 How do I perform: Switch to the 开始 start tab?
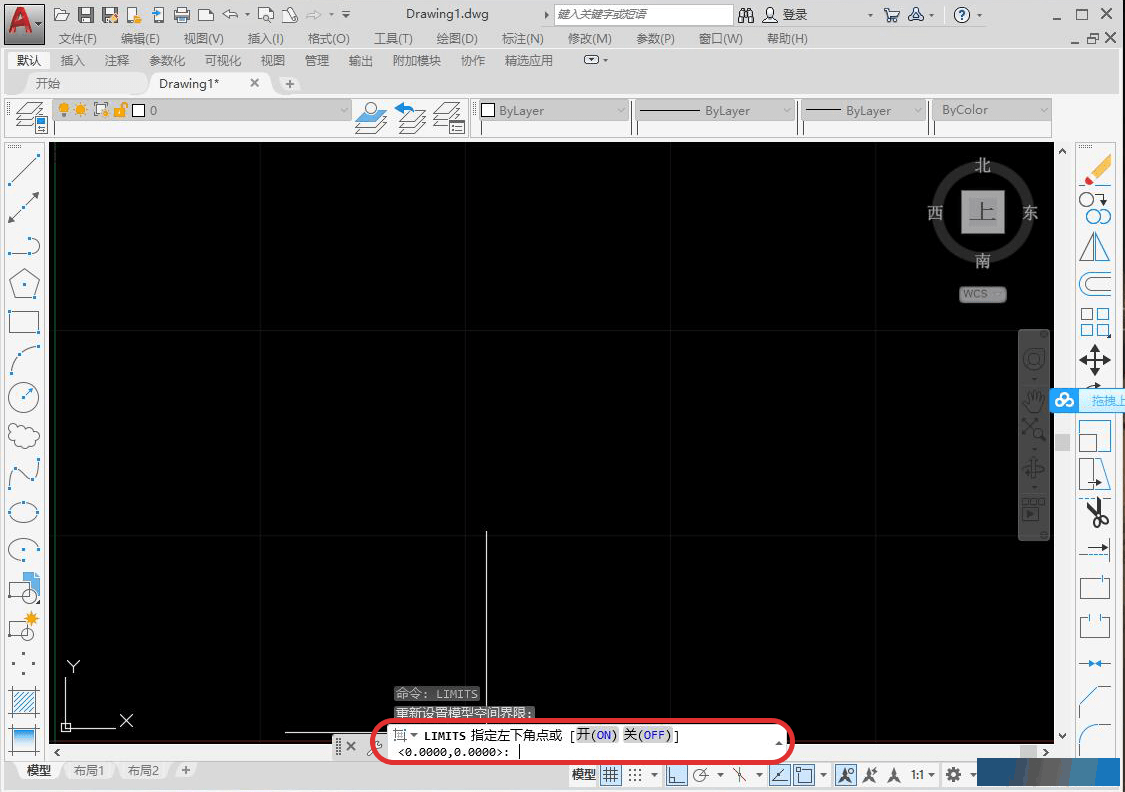click(48, 84)
